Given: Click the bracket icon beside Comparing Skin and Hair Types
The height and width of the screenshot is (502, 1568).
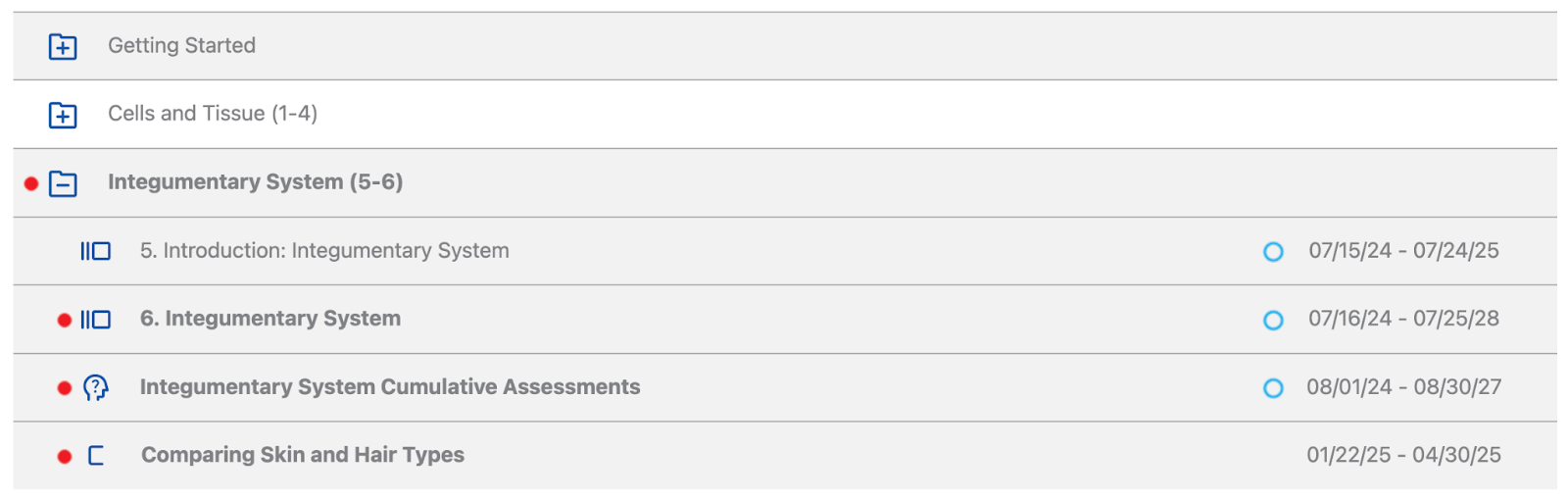Looking at the screenshot, I should click(96, 455).
